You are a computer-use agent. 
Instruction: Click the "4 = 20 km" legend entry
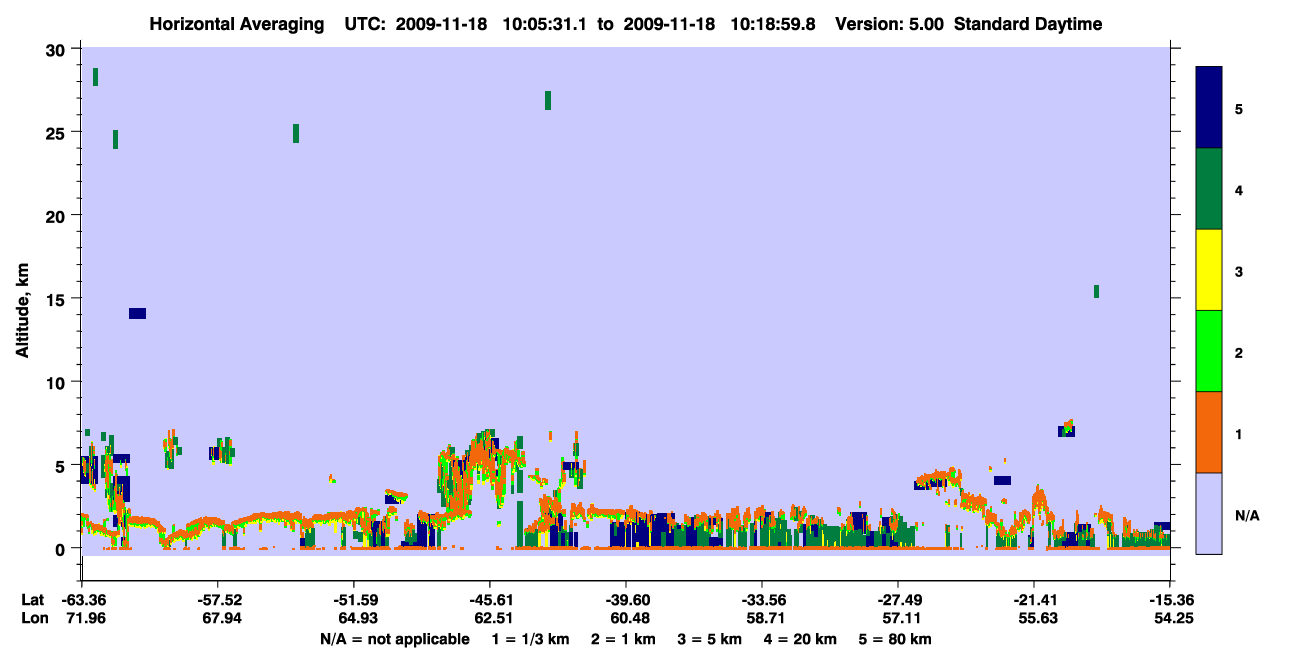coord(800,639)
